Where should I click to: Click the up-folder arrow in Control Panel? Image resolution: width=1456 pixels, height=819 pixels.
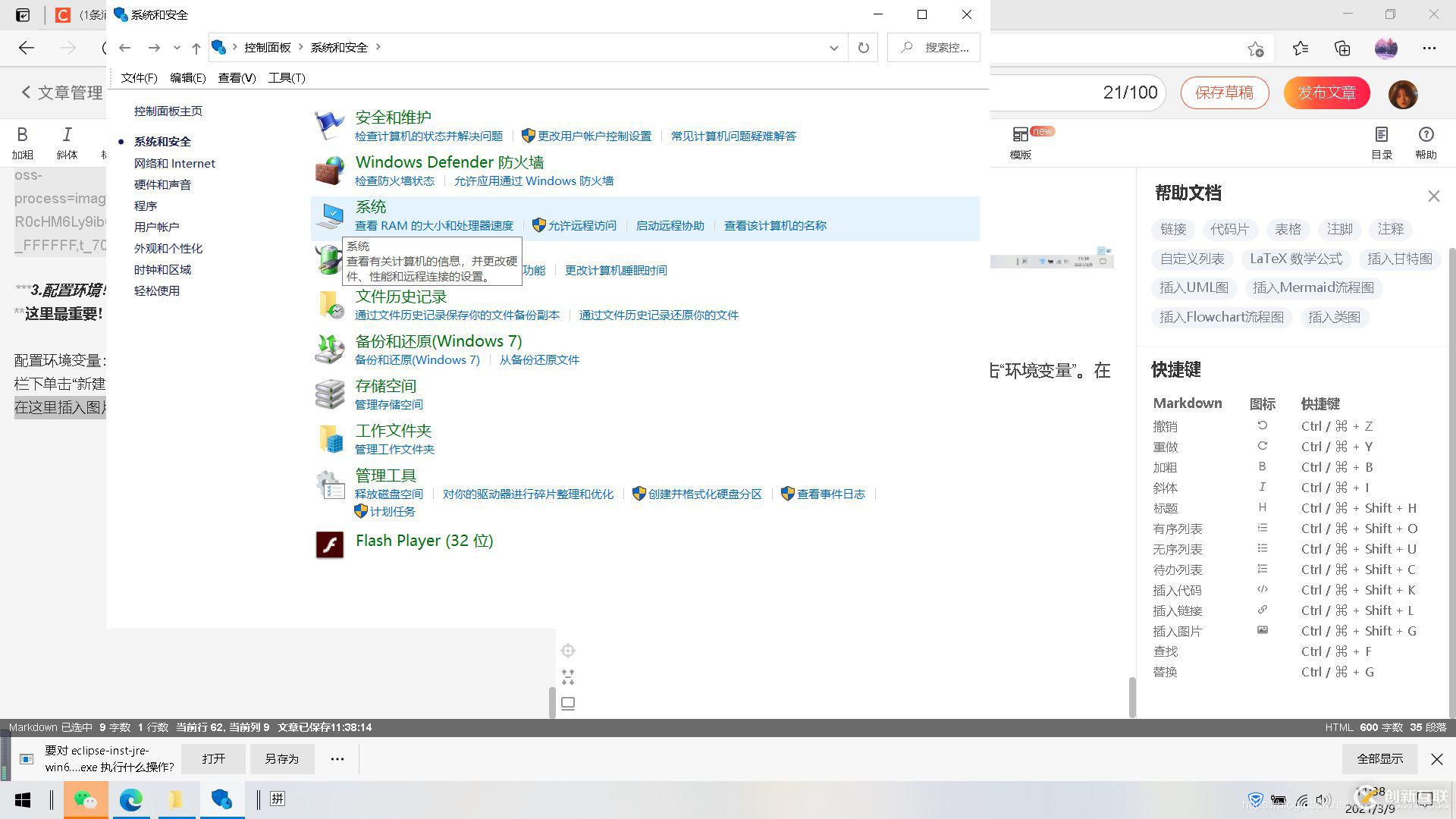click(196, 48)
